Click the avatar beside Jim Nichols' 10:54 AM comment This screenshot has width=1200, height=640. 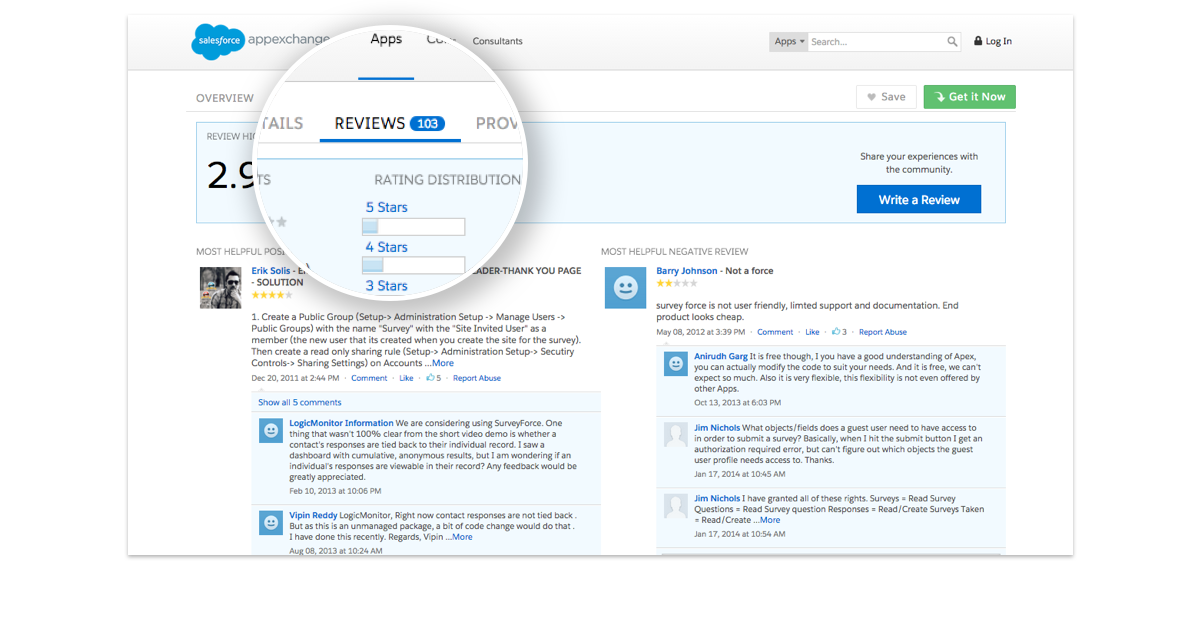[x=676, y=504]
